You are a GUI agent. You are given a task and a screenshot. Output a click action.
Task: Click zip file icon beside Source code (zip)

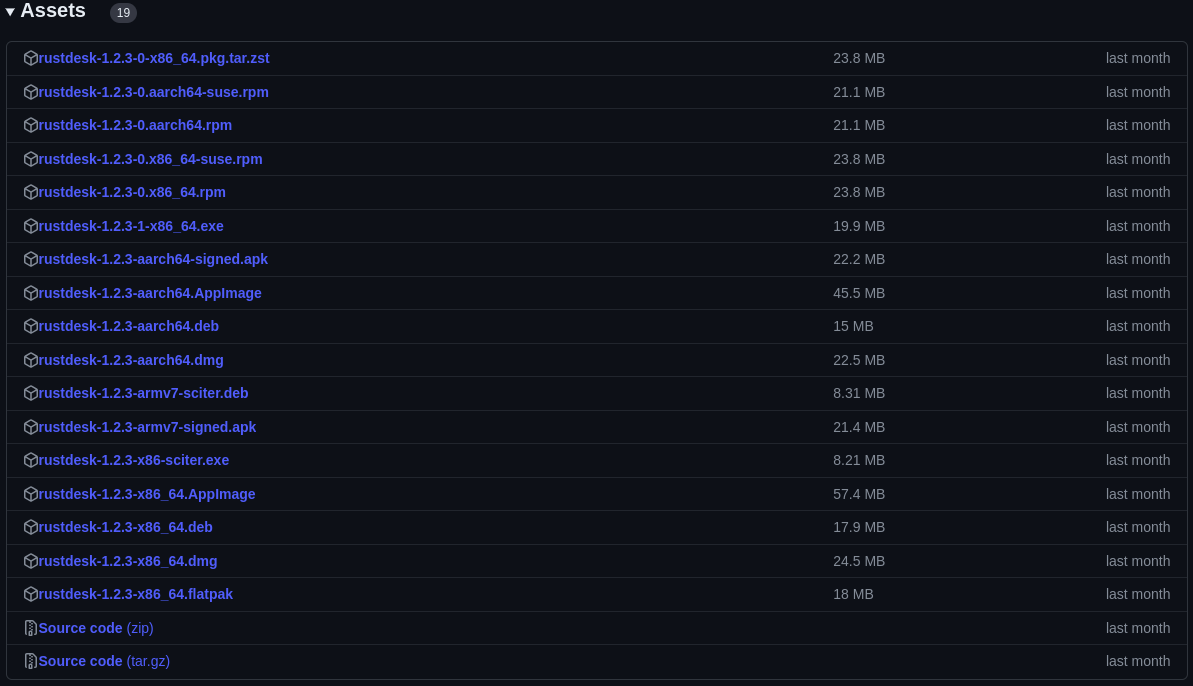tap(31, 628)
